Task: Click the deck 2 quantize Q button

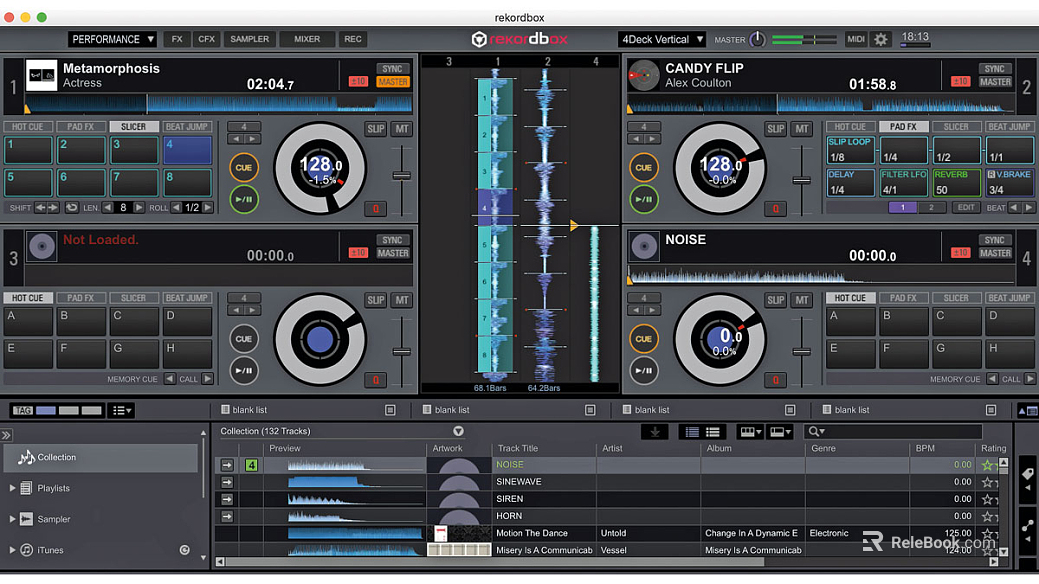Action: (x=775, y=209)
